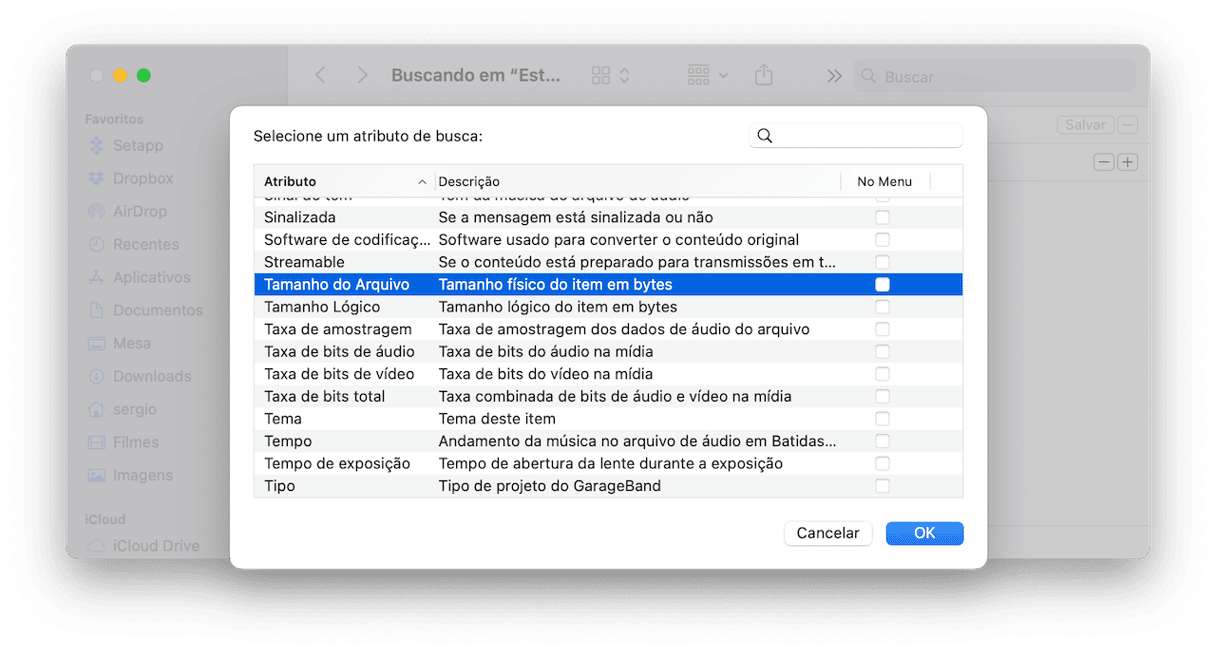Click the sergio home icon in the sidebar
Screen dimensions: 1216x656
pyautogui.click(x=96, y=410)
